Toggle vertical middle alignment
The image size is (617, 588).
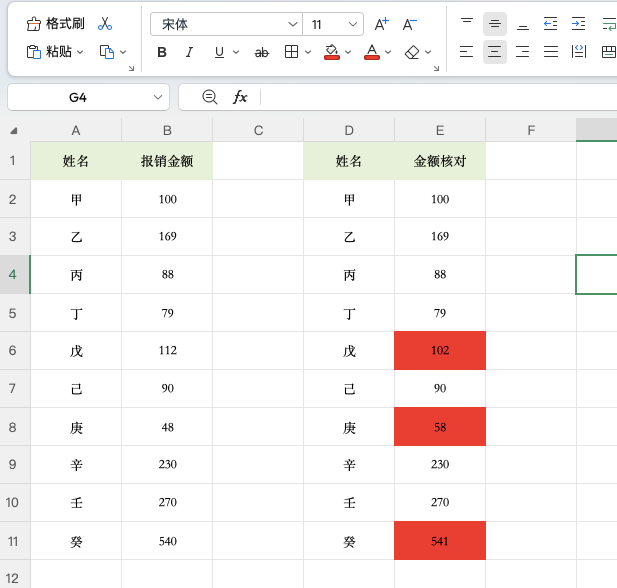[495, 24]
